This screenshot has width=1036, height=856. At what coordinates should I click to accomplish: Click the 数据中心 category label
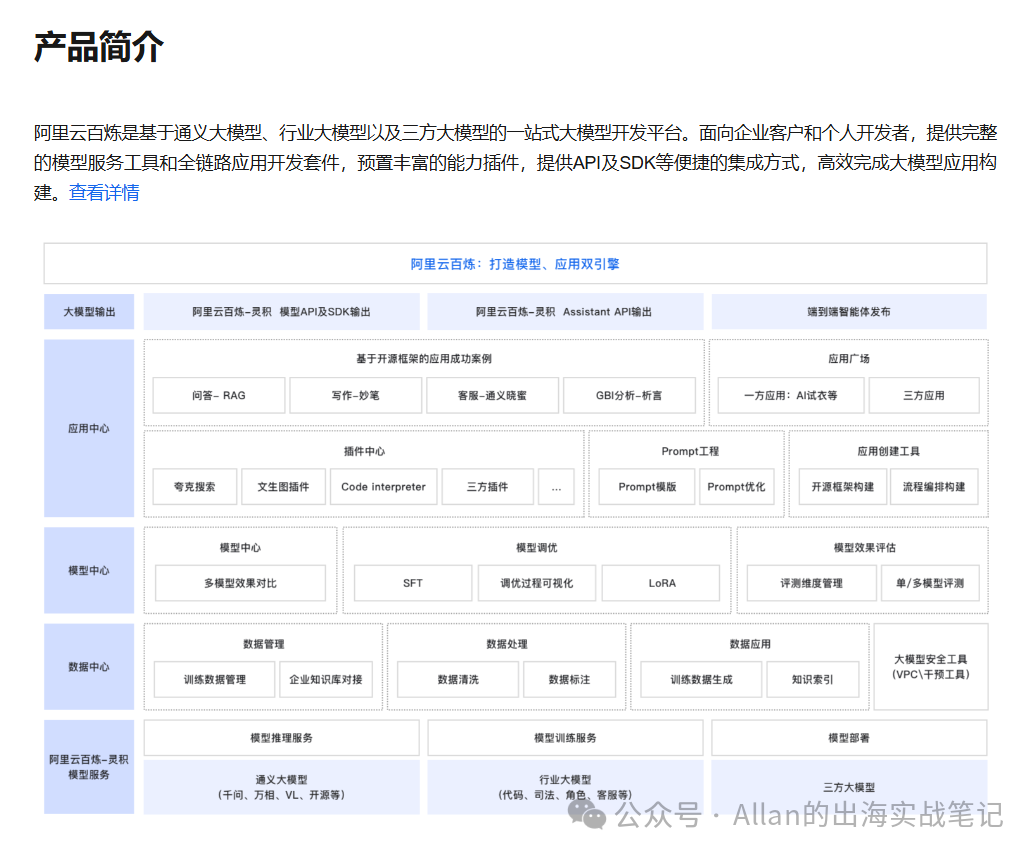(89, 667)
